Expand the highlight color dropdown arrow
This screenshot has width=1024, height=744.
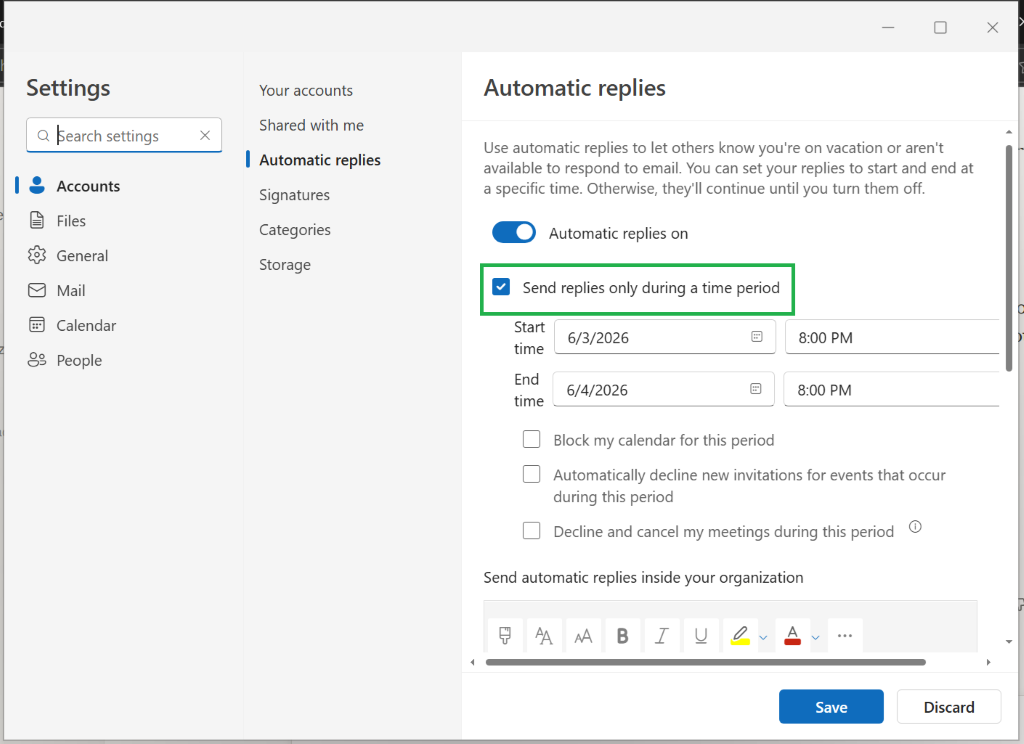(x=763, y=638)
